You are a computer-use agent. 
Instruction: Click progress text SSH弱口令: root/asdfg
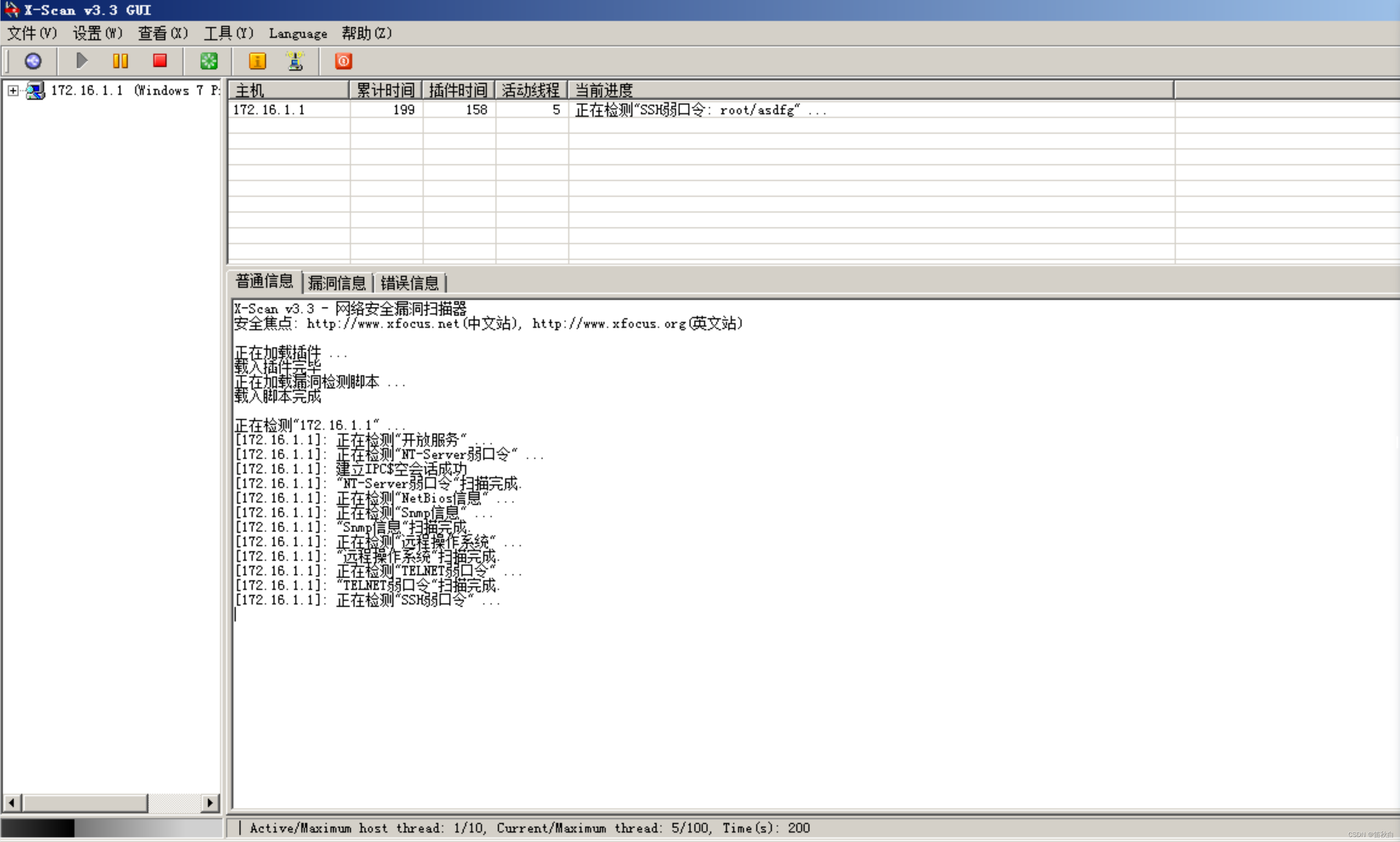click(701, 110)
